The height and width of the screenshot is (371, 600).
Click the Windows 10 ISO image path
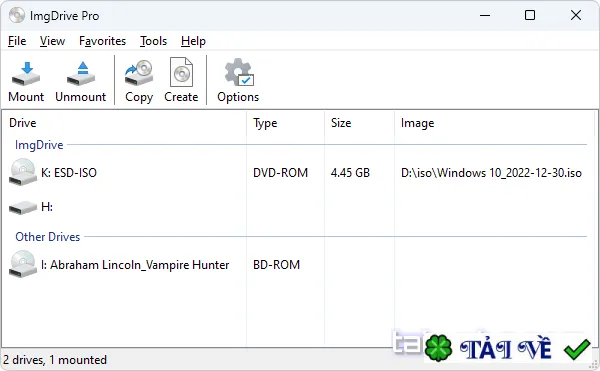pyautogui.click(x=491, y=173)
